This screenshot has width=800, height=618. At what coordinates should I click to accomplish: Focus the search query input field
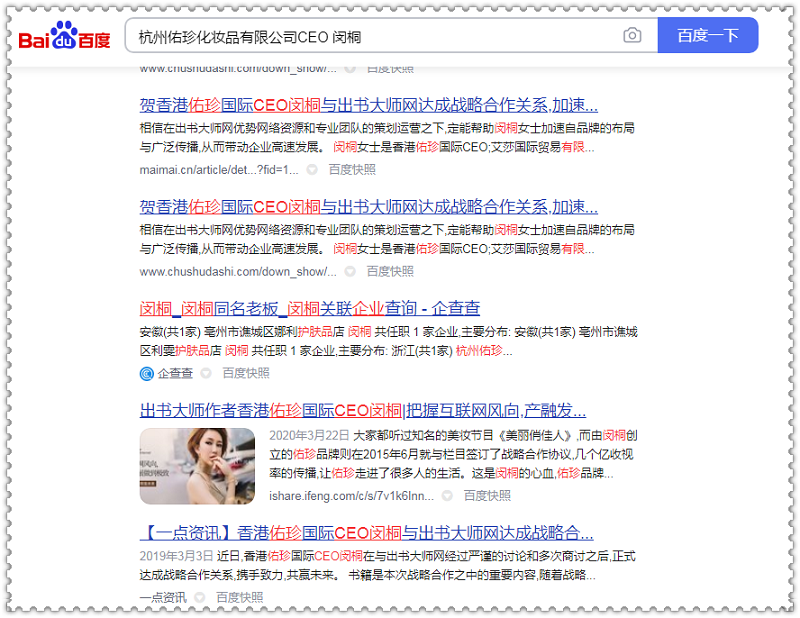pyautogui.click(x=370, y=36)
